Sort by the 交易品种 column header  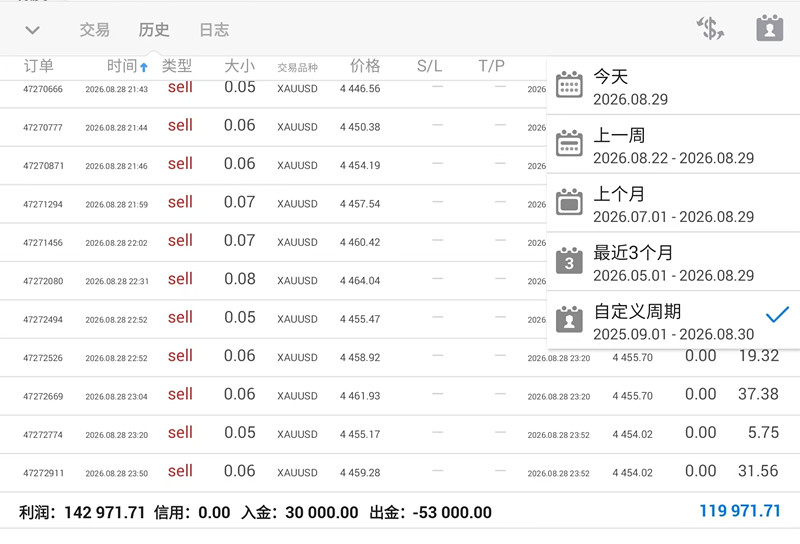297,67
